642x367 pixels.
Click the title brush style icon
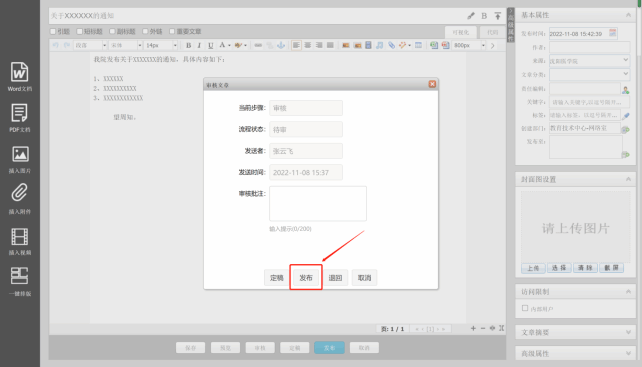[x=471, y=16]
